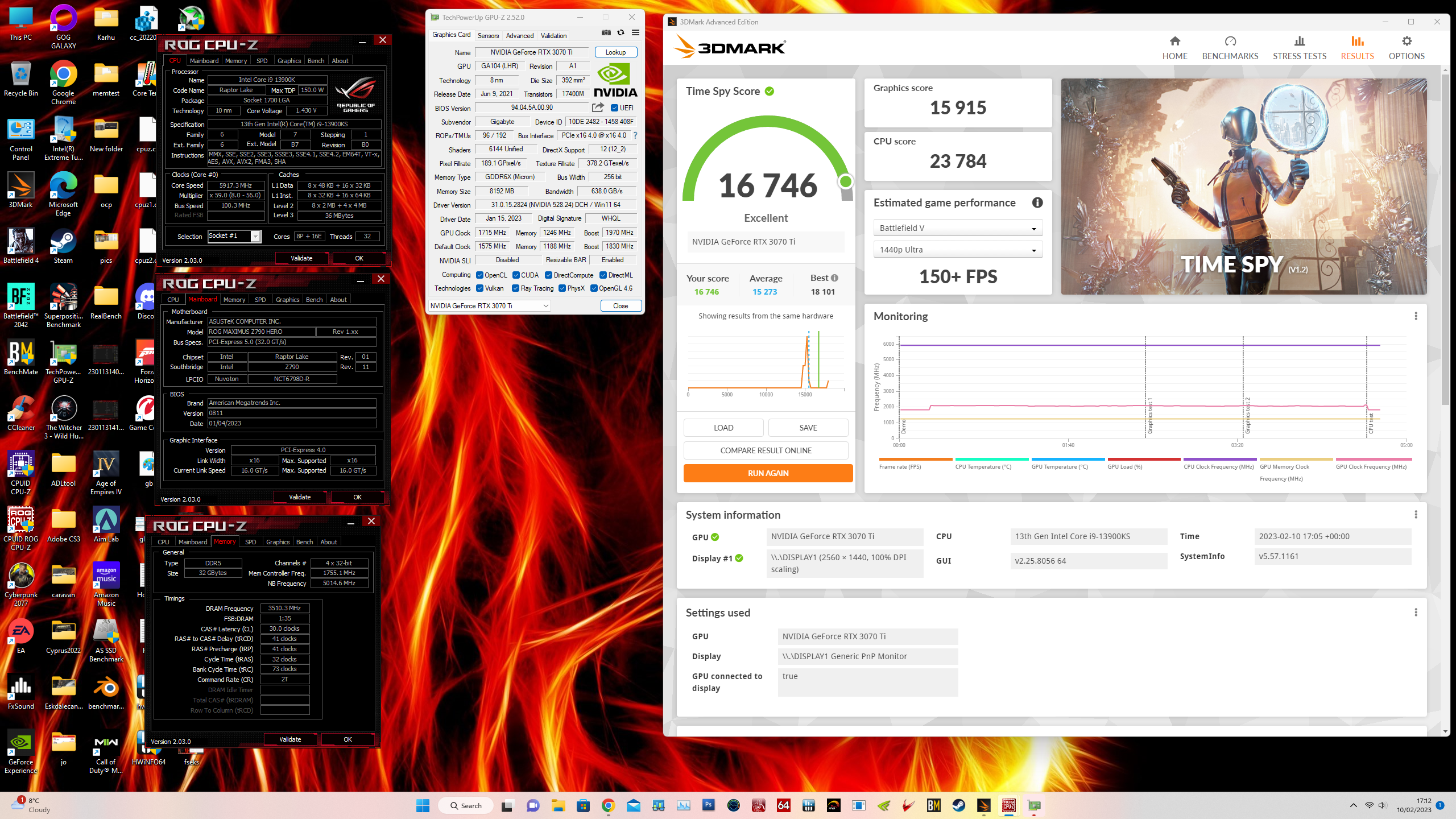Click GPU-Z screenshot camera icon
Screen dimensions: 1456x819
(606, 33)
